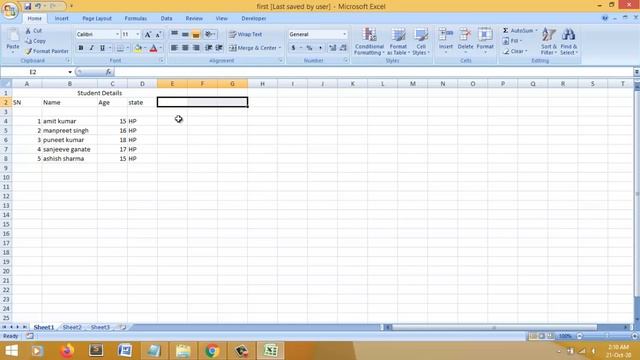Go to the Review tab
Viewport: 640px width, 360px height.
(x=194, y=18)
